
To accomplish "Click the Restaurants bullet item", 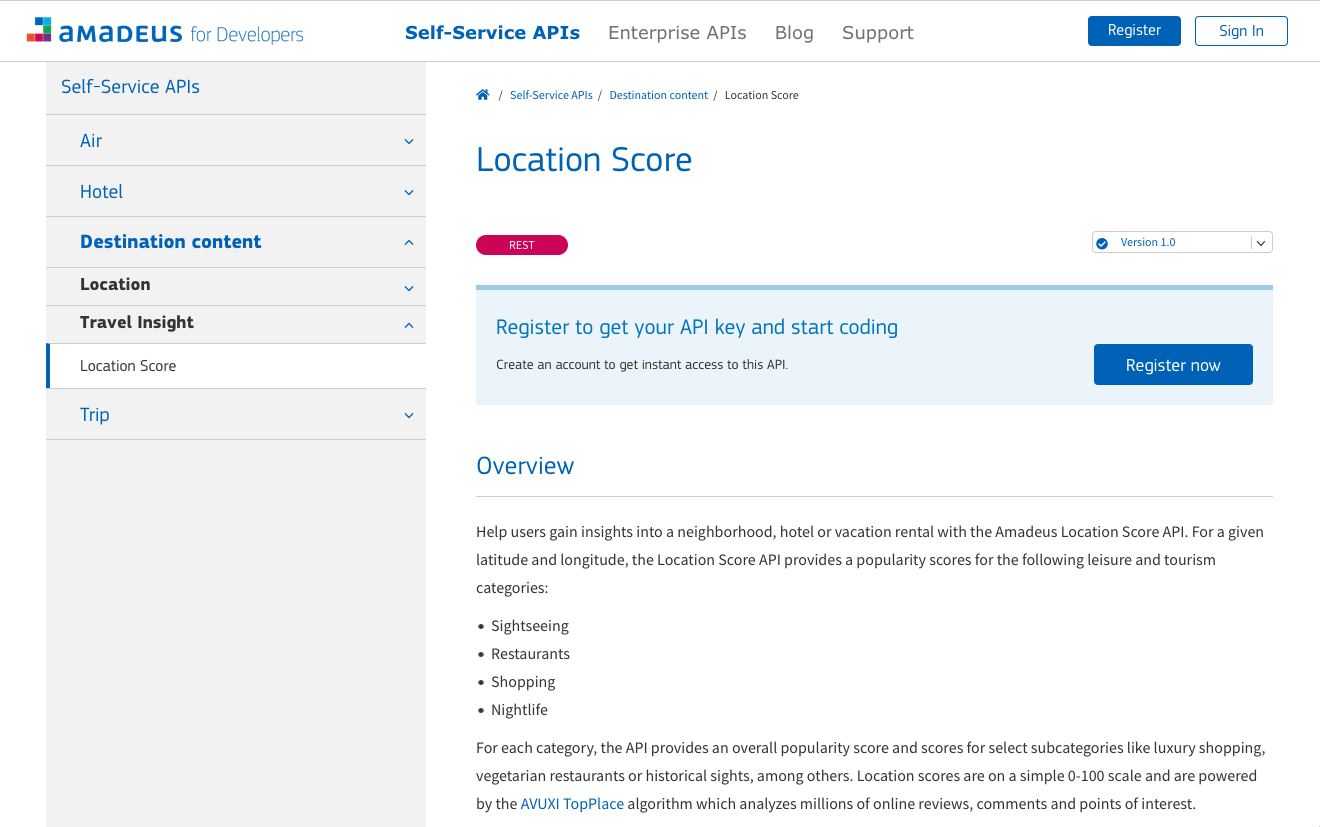I will [530, 654].
